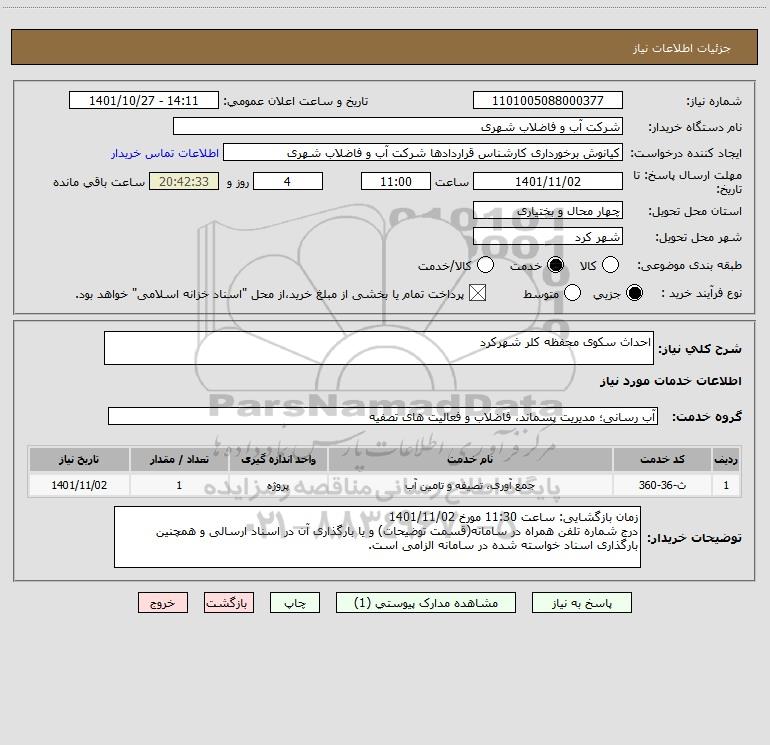Click the جزئیات اطلاعات نیاز header title
The width and height of the screenshot is (770, 745).
pos(682,48)
